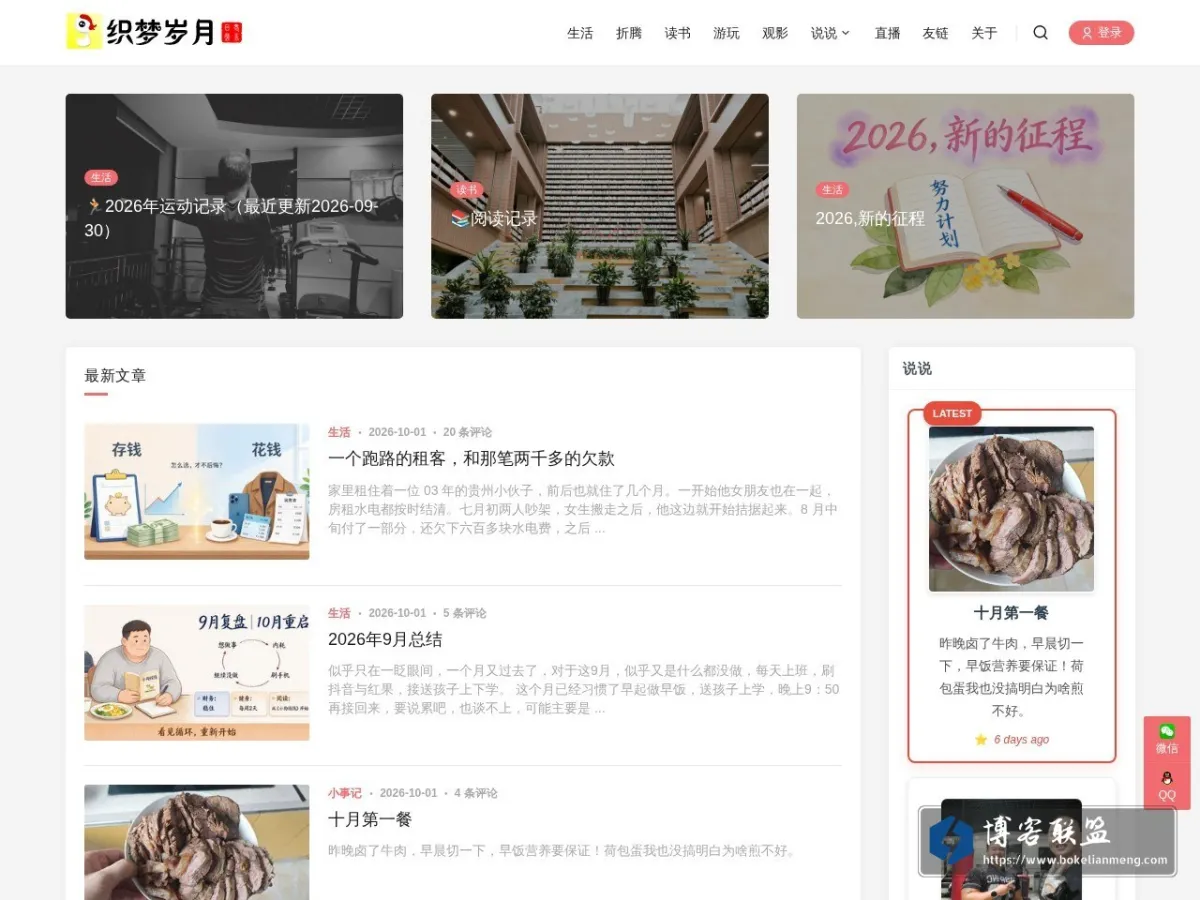The image size is (1200, 900).
Task: Click the date 2026-10-01 on the 租客 article
Action: coord(397,432)
